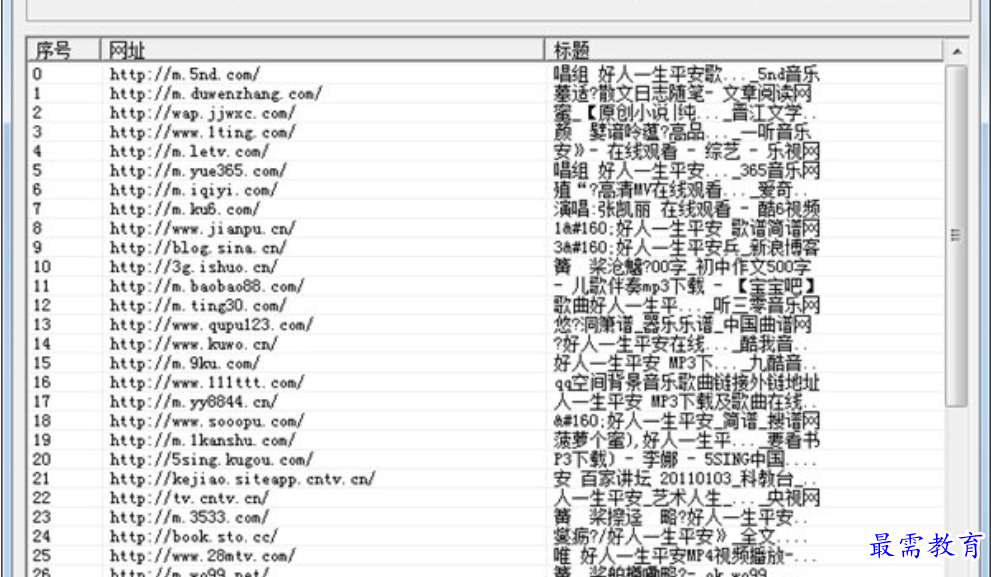Viewport: 991px width, 577px height.
Task: Select row with http://www.111ttt.com/
Action: pos(485,382)
